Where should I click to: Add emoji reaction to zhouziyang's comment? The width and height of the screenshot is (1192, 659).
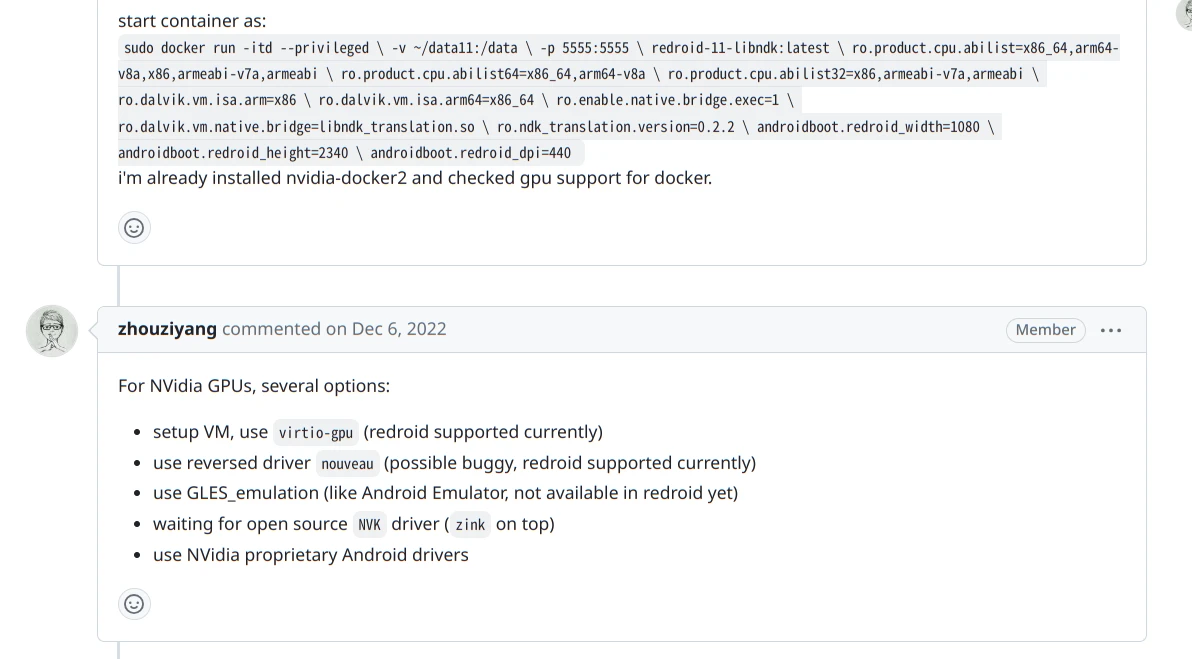(x=134, y=604)
